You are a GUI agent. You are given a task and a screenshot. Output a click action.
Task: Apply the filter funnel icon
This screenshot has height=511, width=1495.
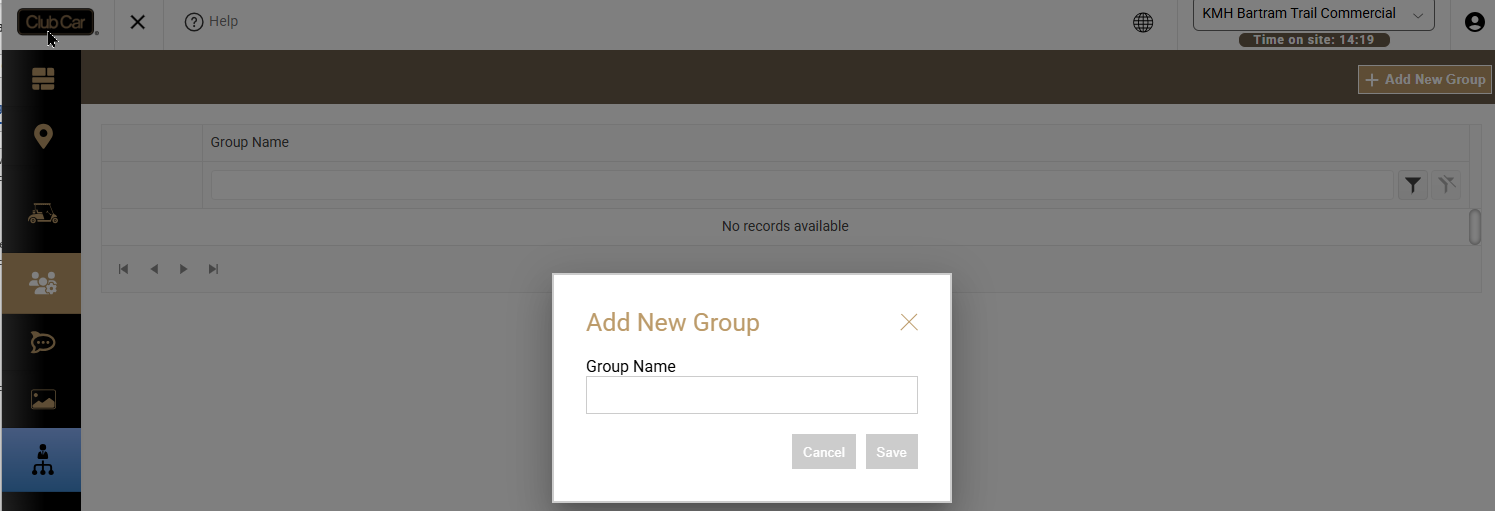point(1413,185)
